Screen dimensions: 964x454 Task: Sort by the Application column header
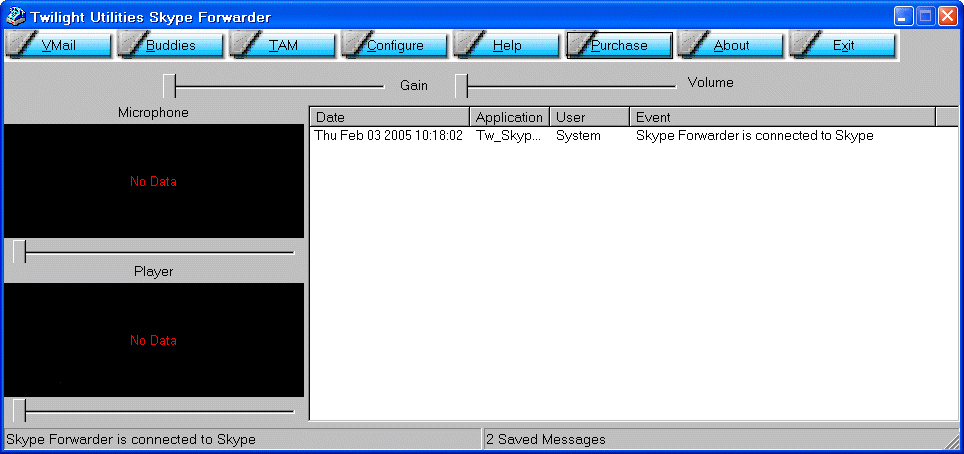tap(510, 117)
